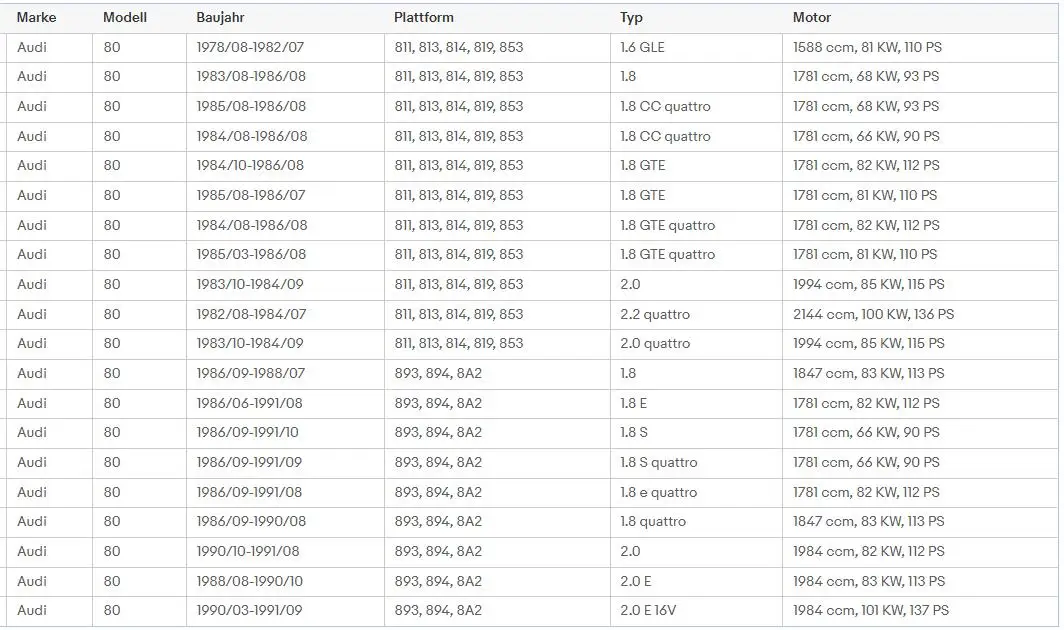Select the 1.6 GLE type cell
1064x630 pixels.
click(x=642, y=47)
